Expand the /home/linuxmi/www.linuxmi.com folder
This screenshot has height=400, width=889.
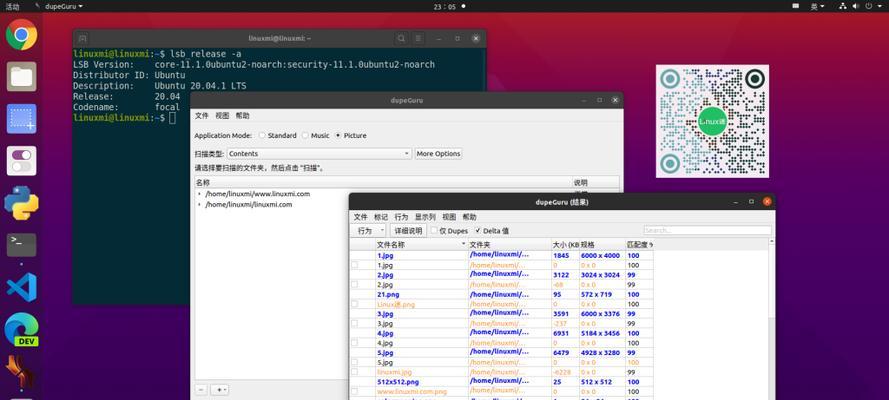pos(200,194)
